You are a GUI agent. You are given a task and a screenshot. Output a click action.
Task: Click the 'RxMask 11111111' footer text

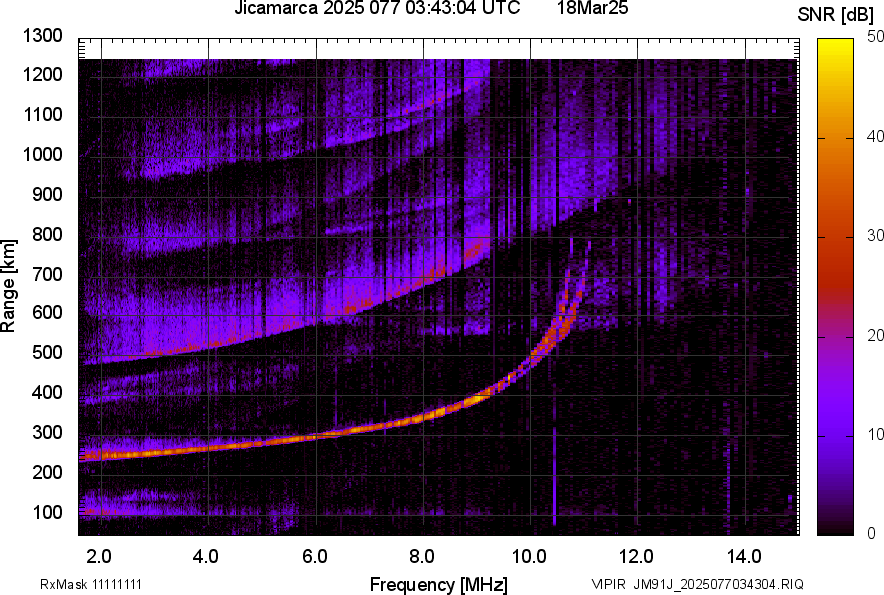point(91,584)
